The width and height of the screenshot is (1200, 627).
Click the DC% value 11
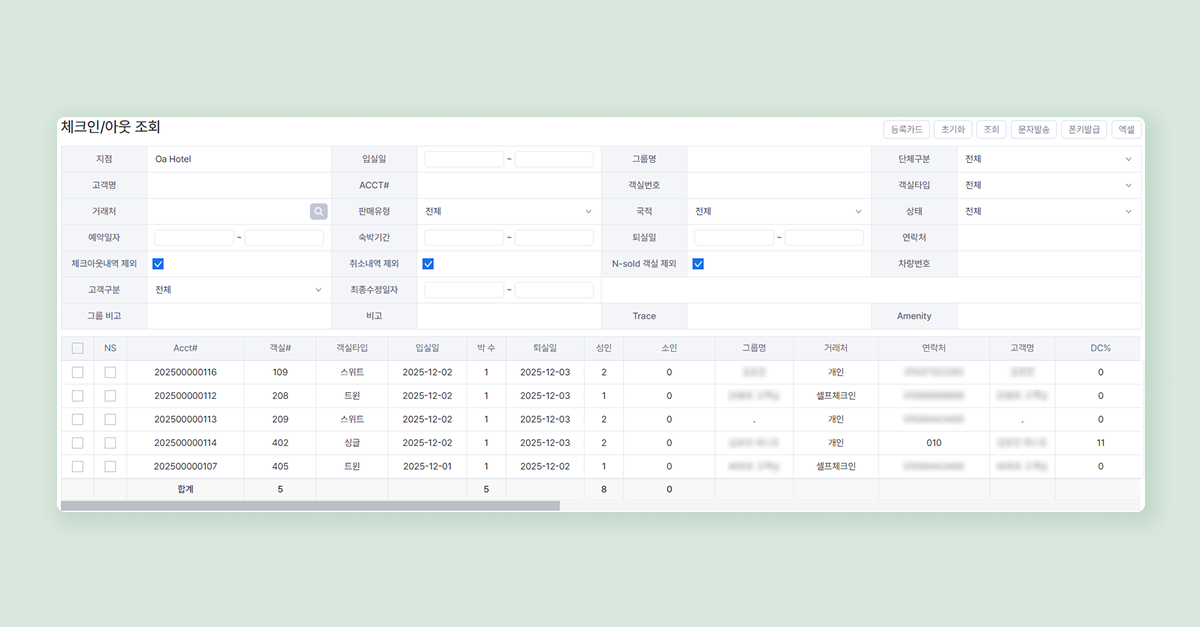(1100, 442)
